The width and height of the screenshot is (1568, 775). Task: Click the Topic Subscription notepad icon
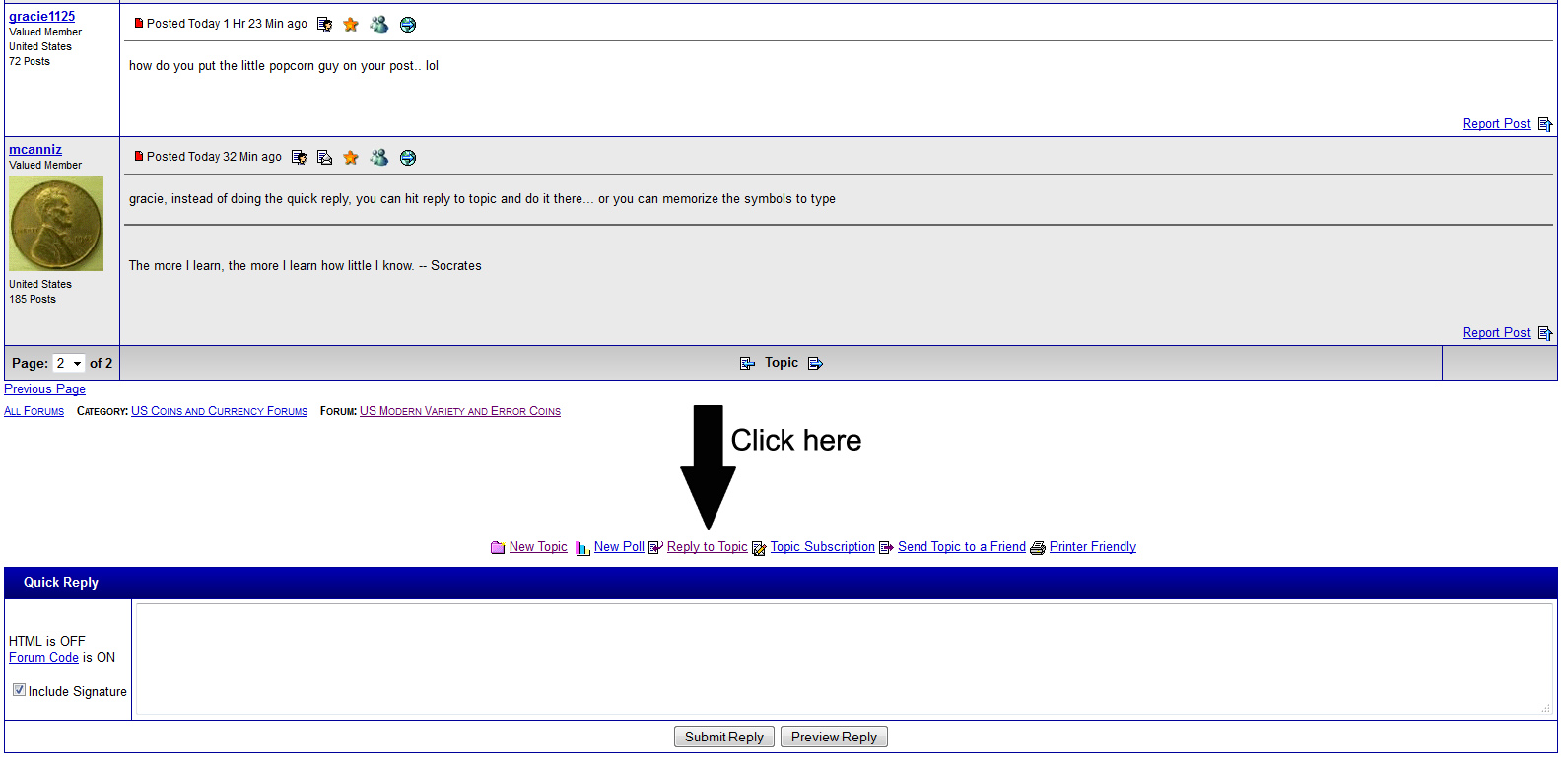coord(759,548)
